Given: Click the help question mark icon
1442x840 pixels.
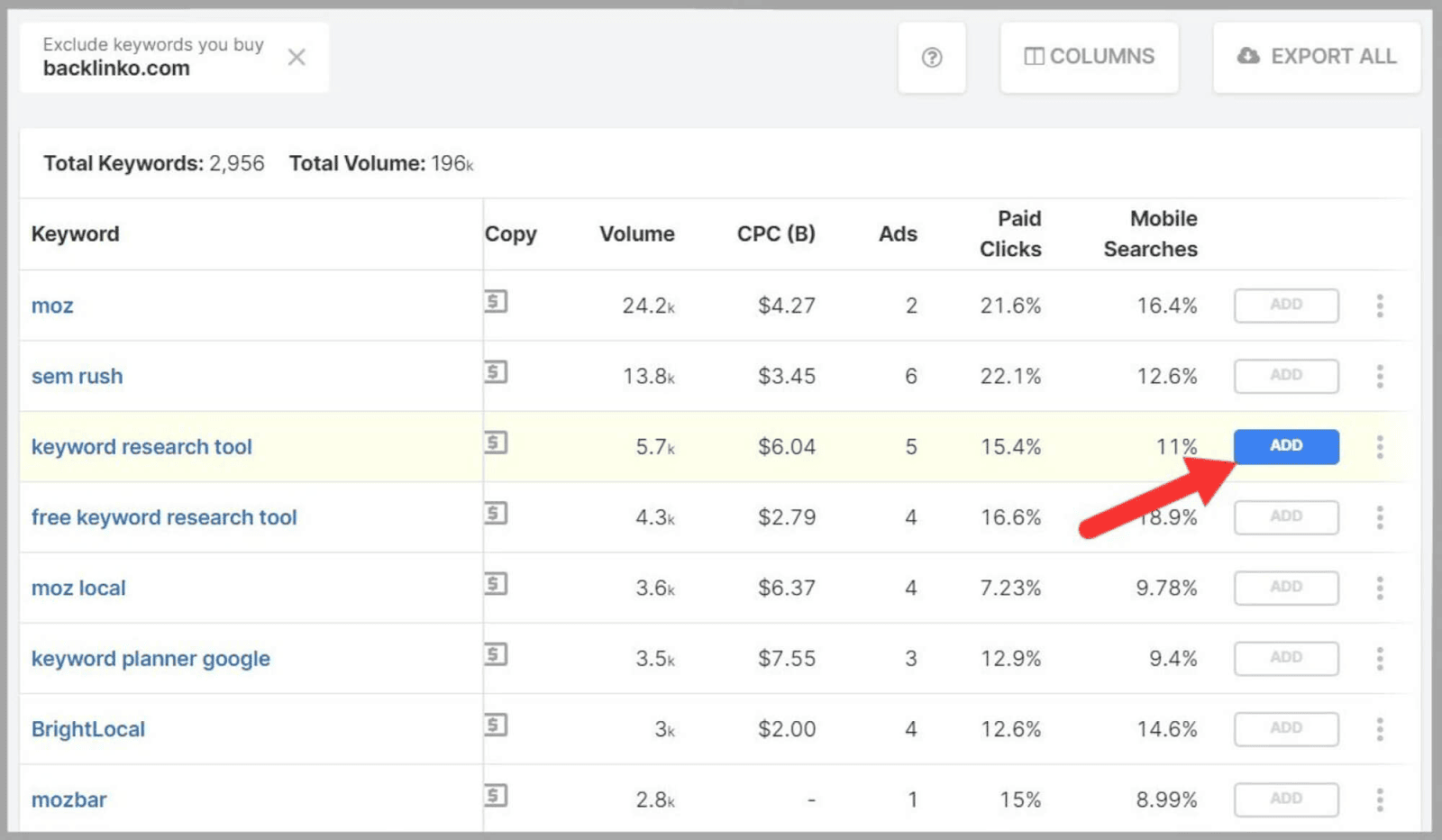Looking at the screenshot, I should tap(931, 57).
